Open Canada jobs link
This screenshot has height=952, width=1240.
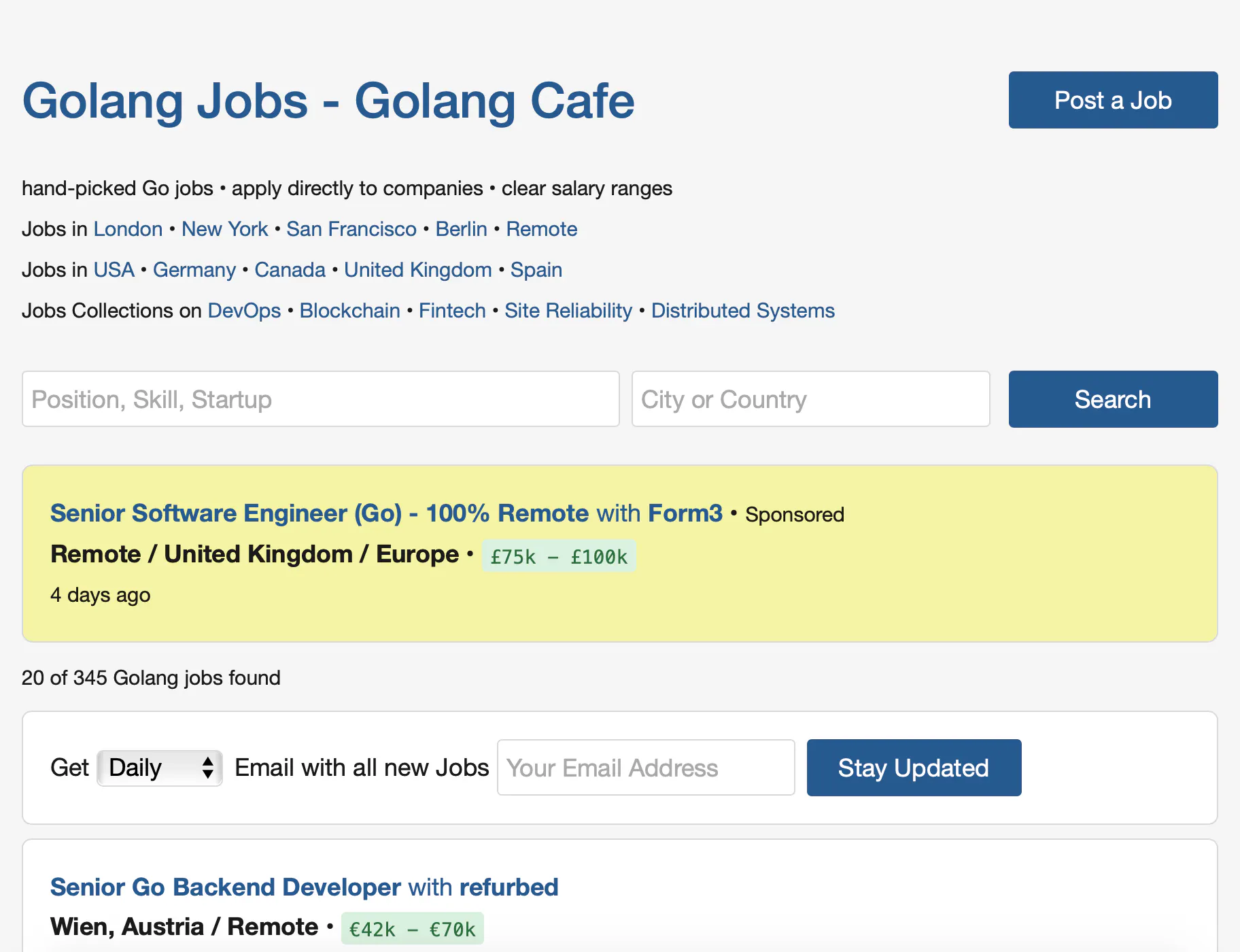pos(290,270)
